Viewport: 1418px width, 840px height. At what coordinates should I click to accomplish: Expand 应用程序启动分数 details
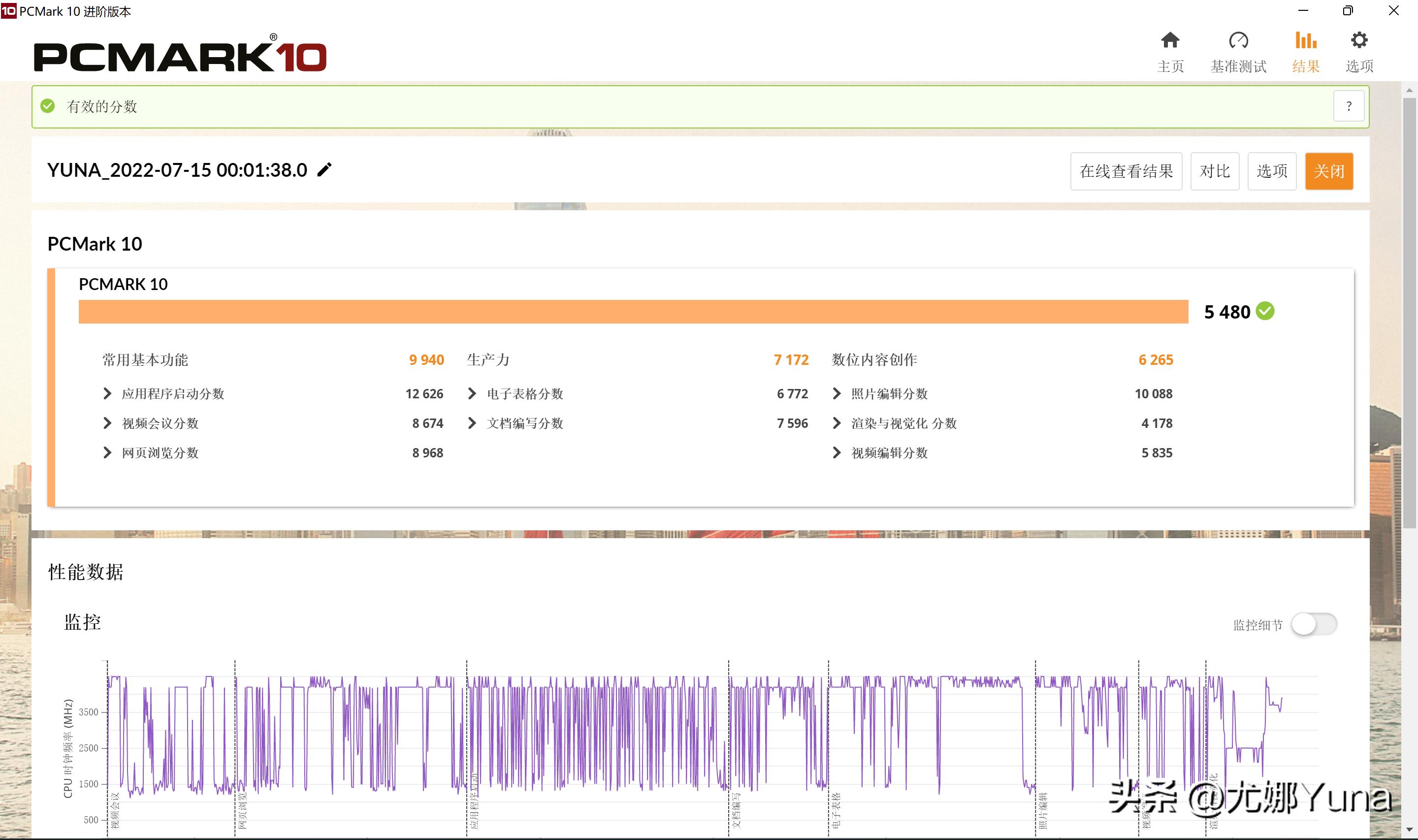(x=107, y=393)
